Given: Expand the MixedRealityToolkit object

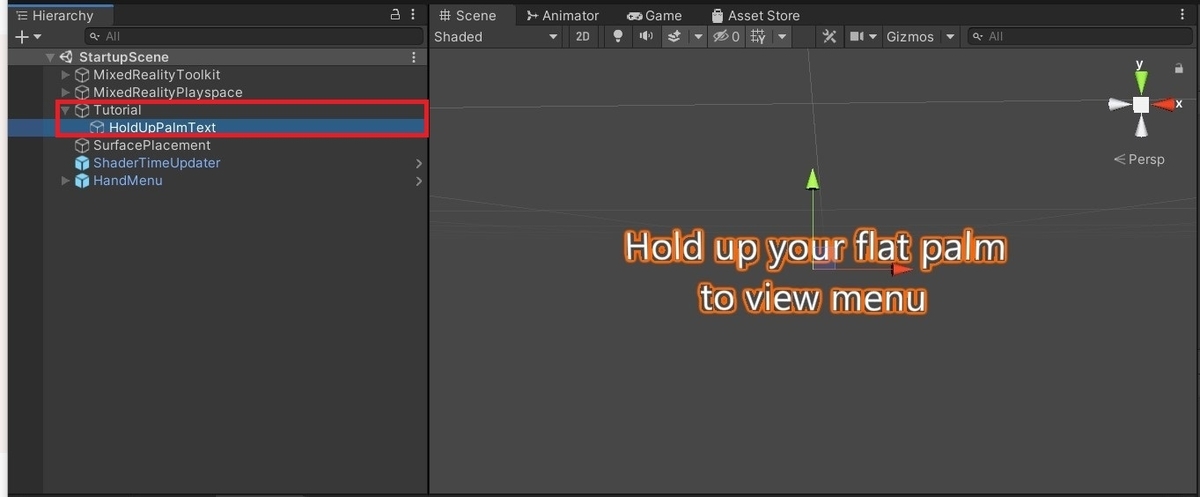Looking at the screenshot, I should pos(66,75).
